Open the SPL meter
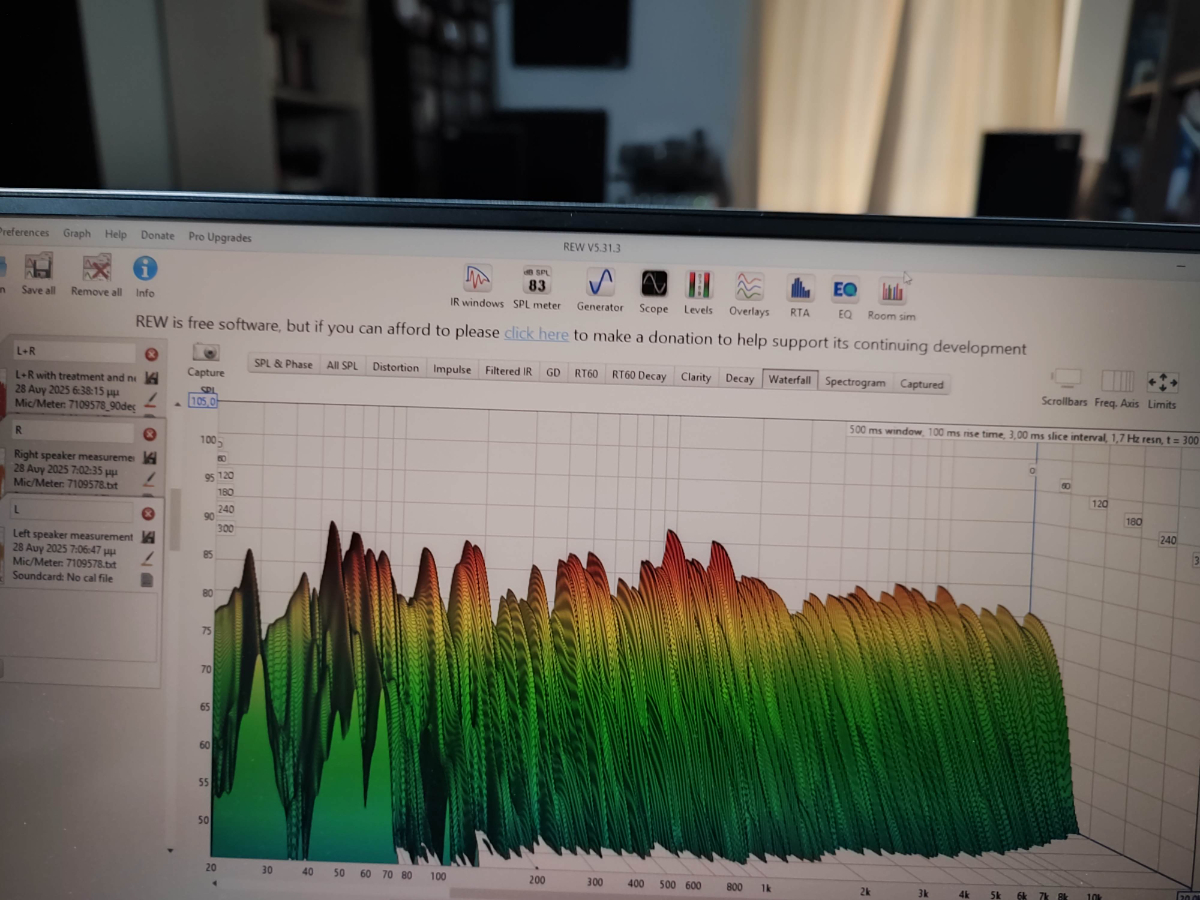This screenshot has height=900, width=1200. point(537,282)
